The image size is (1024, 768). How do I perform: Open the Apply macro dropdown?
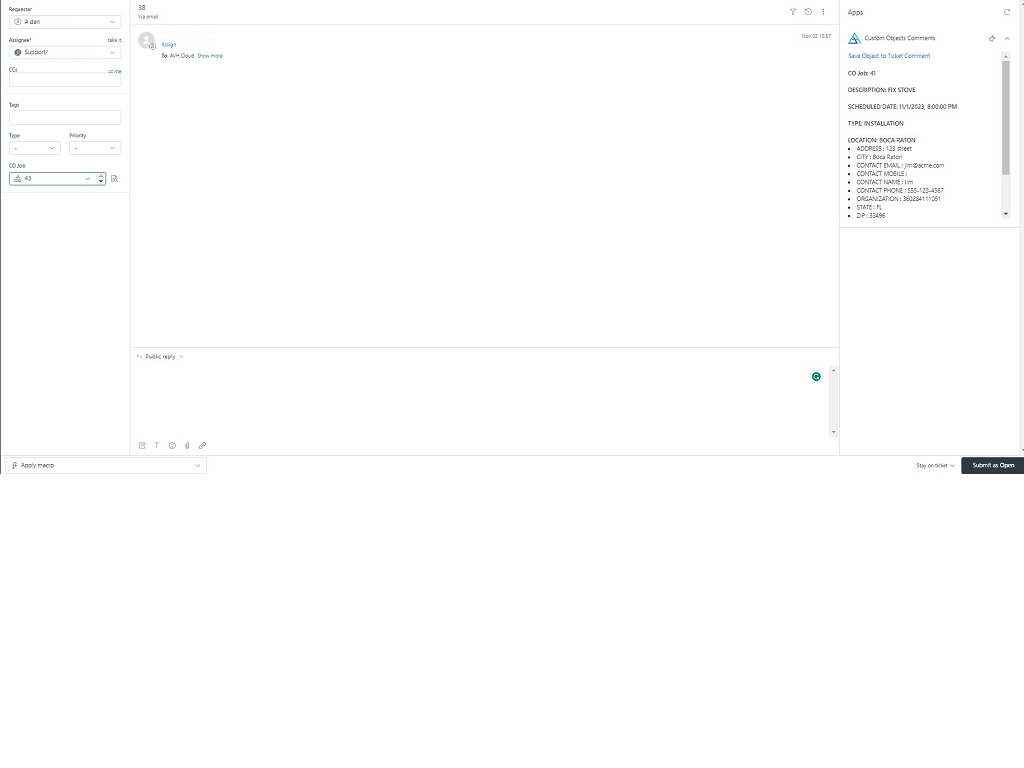[x=106, y=466]
